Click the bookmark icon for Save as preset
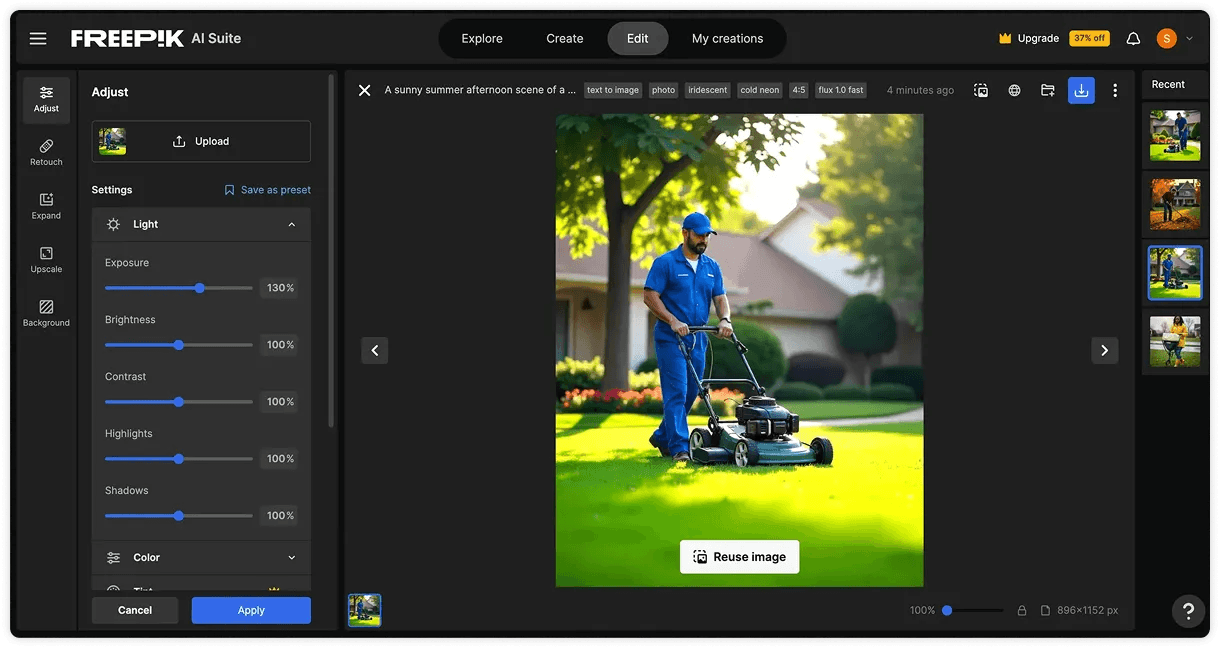This screenshot has width=1220, height=648. coord(229,190)
